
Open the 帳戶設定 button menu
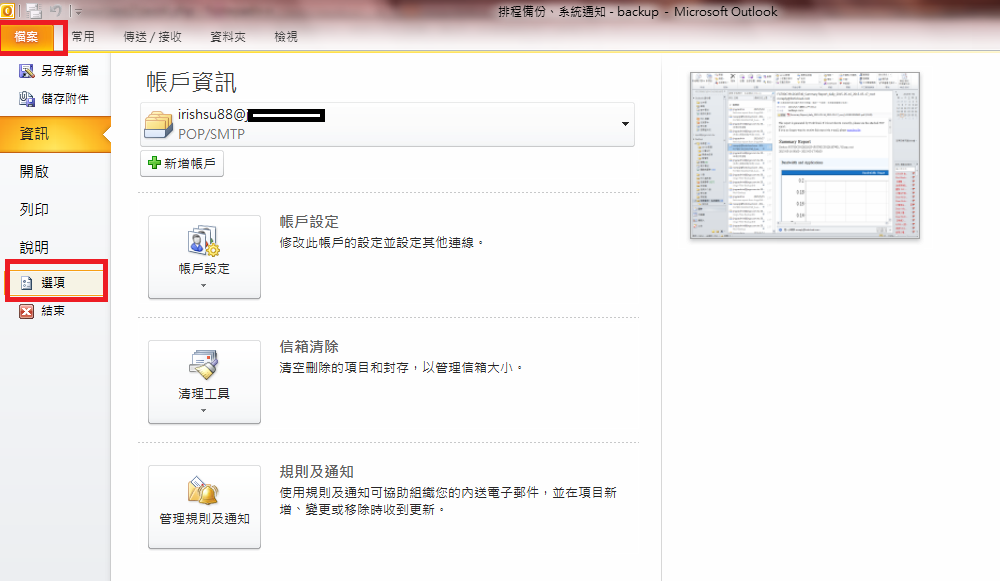coord(204,256)
